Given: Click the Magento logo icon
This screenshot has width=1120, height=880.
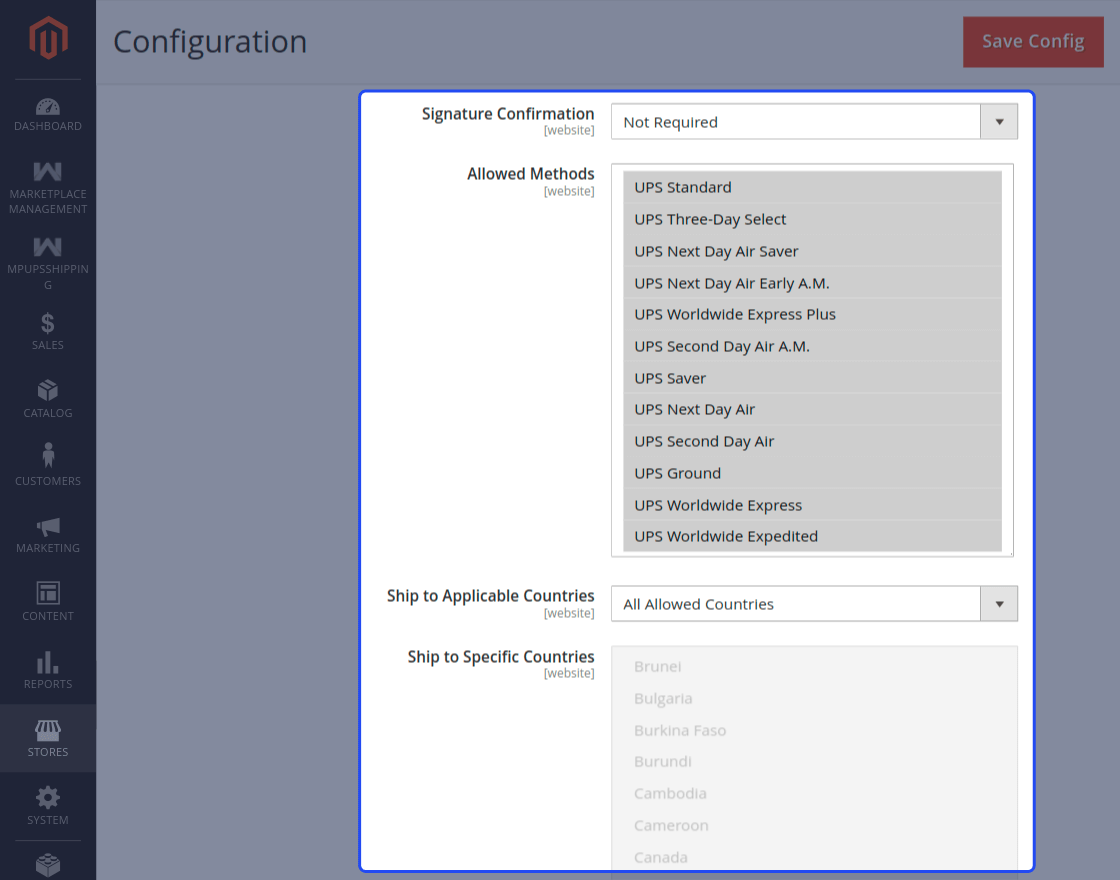Looking at the screenshot, I should (48, 38).
